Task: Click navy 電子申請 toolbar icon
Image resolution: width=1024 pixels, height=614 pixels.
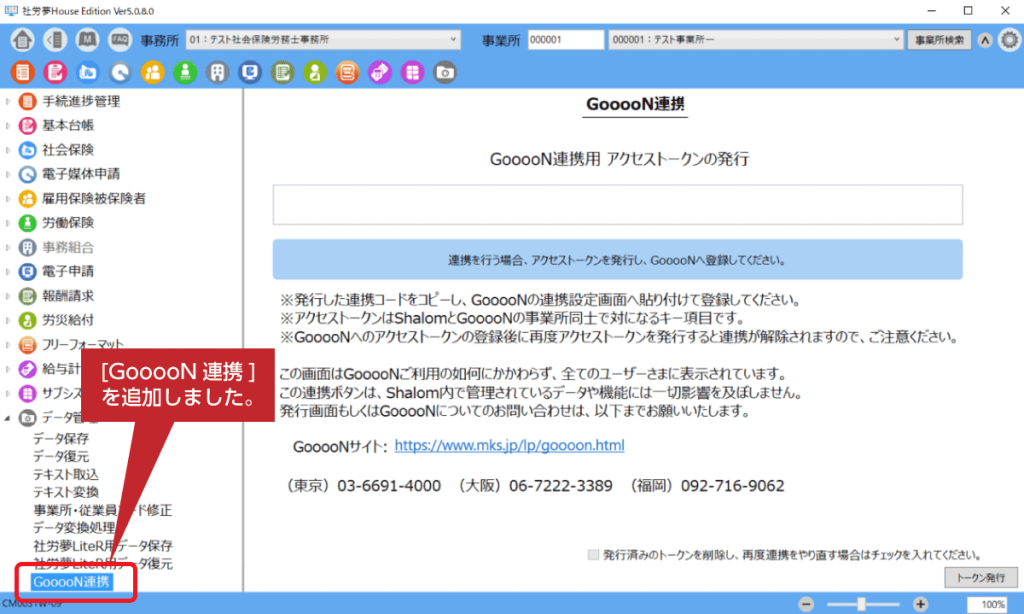Action: coord(250,73)
